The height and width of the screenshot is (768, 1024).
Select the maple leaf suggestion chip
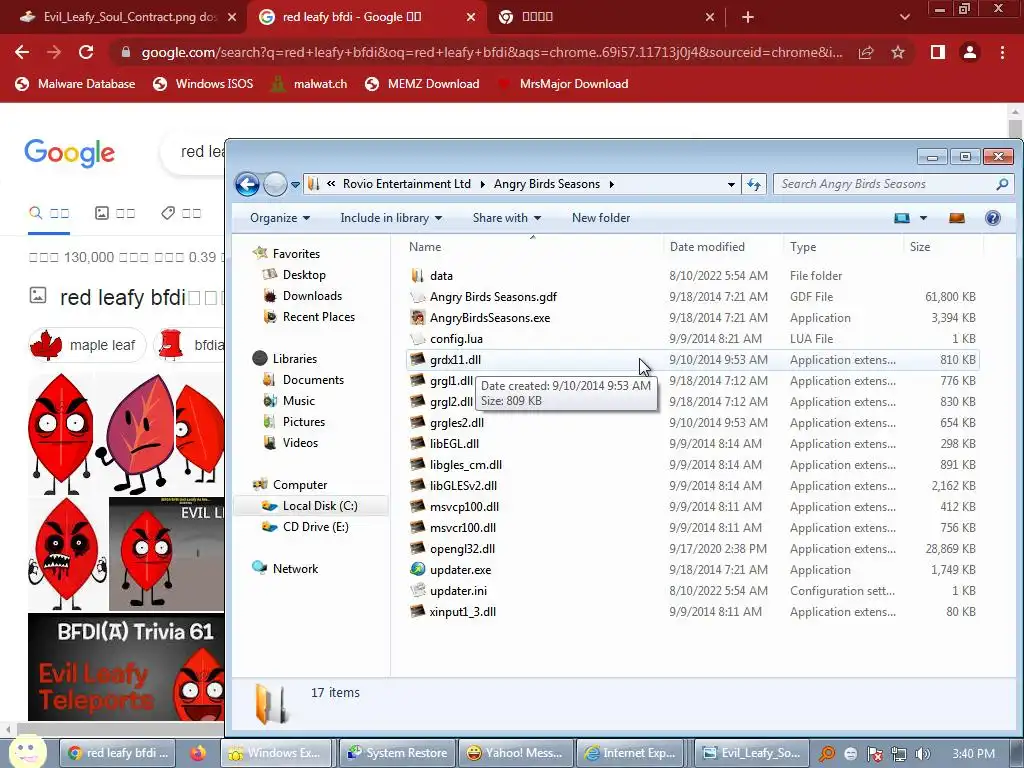[x=87, y=345]
